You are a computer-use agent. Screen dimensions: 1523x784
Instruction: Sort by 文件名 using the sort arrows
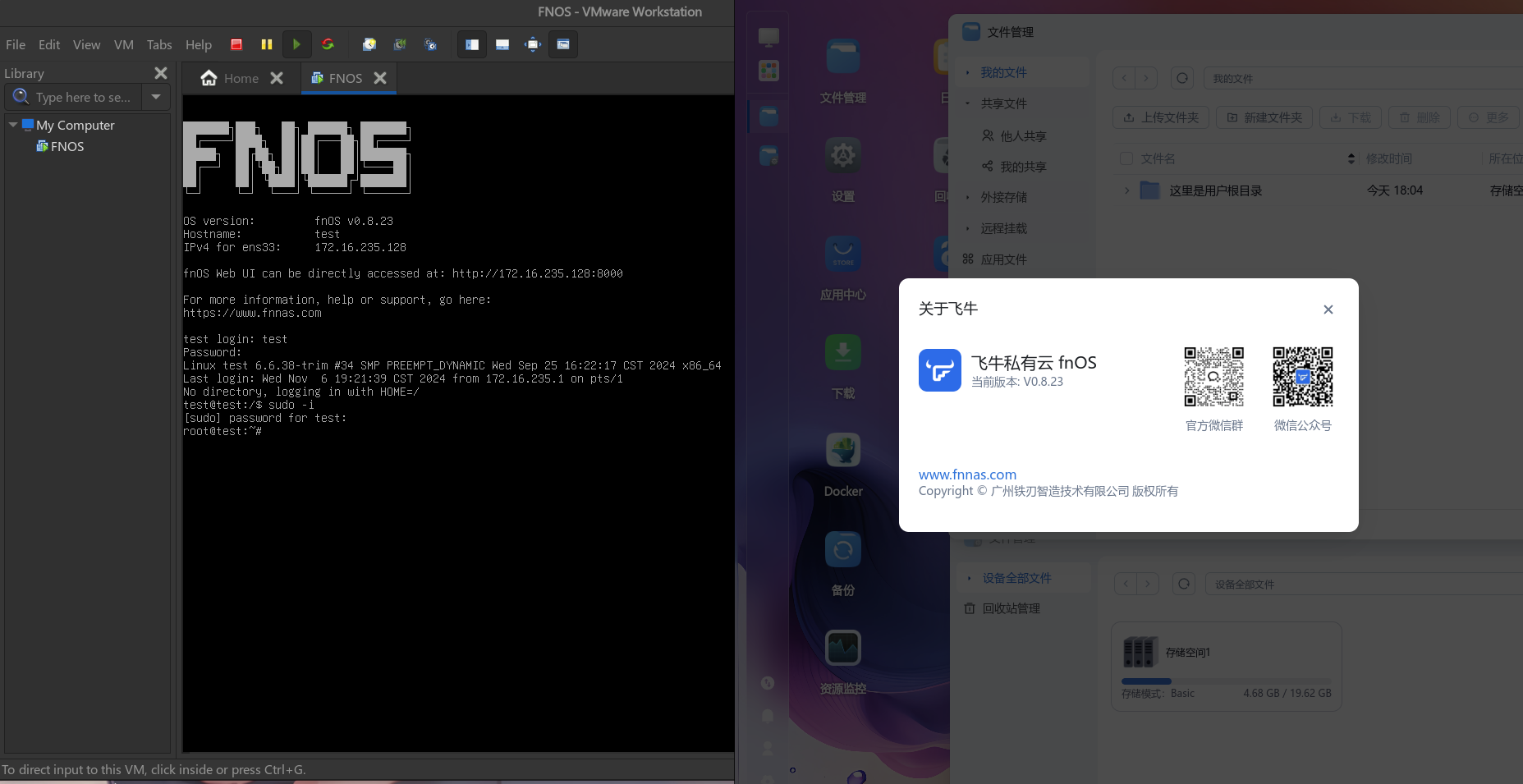[1351, 158]
